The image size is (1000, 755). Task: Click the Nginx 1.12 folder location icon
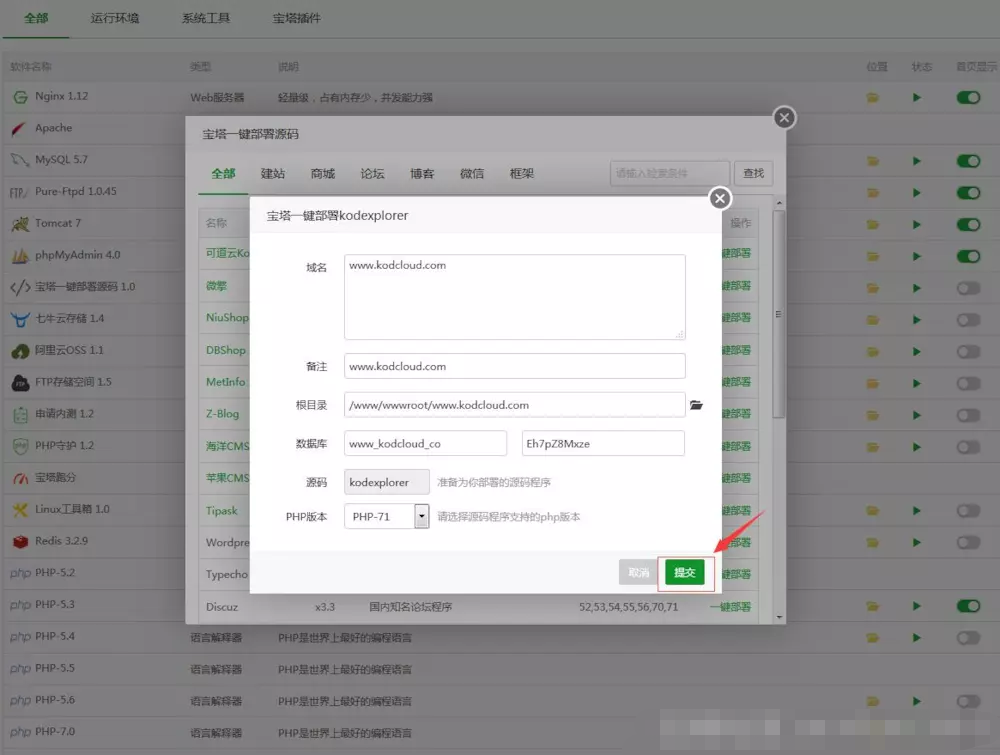[872, 98]
